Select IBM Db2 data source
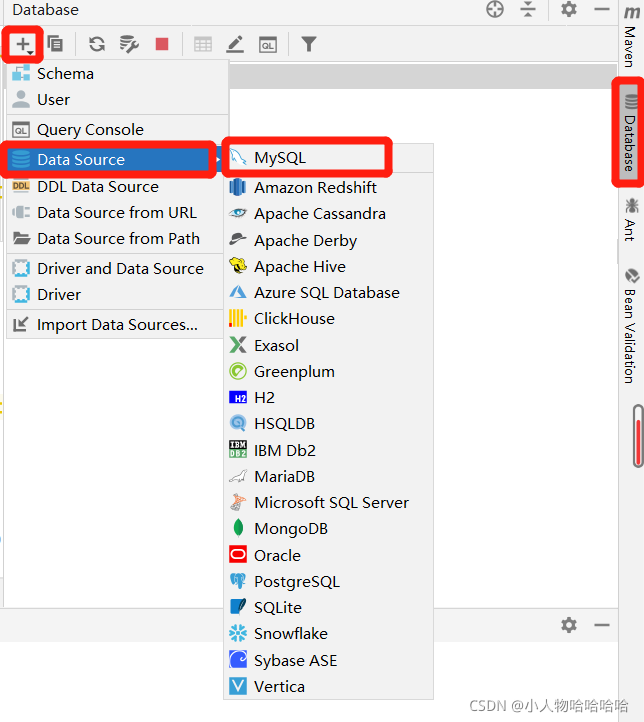The image size is (644, 722). (329, 450)
